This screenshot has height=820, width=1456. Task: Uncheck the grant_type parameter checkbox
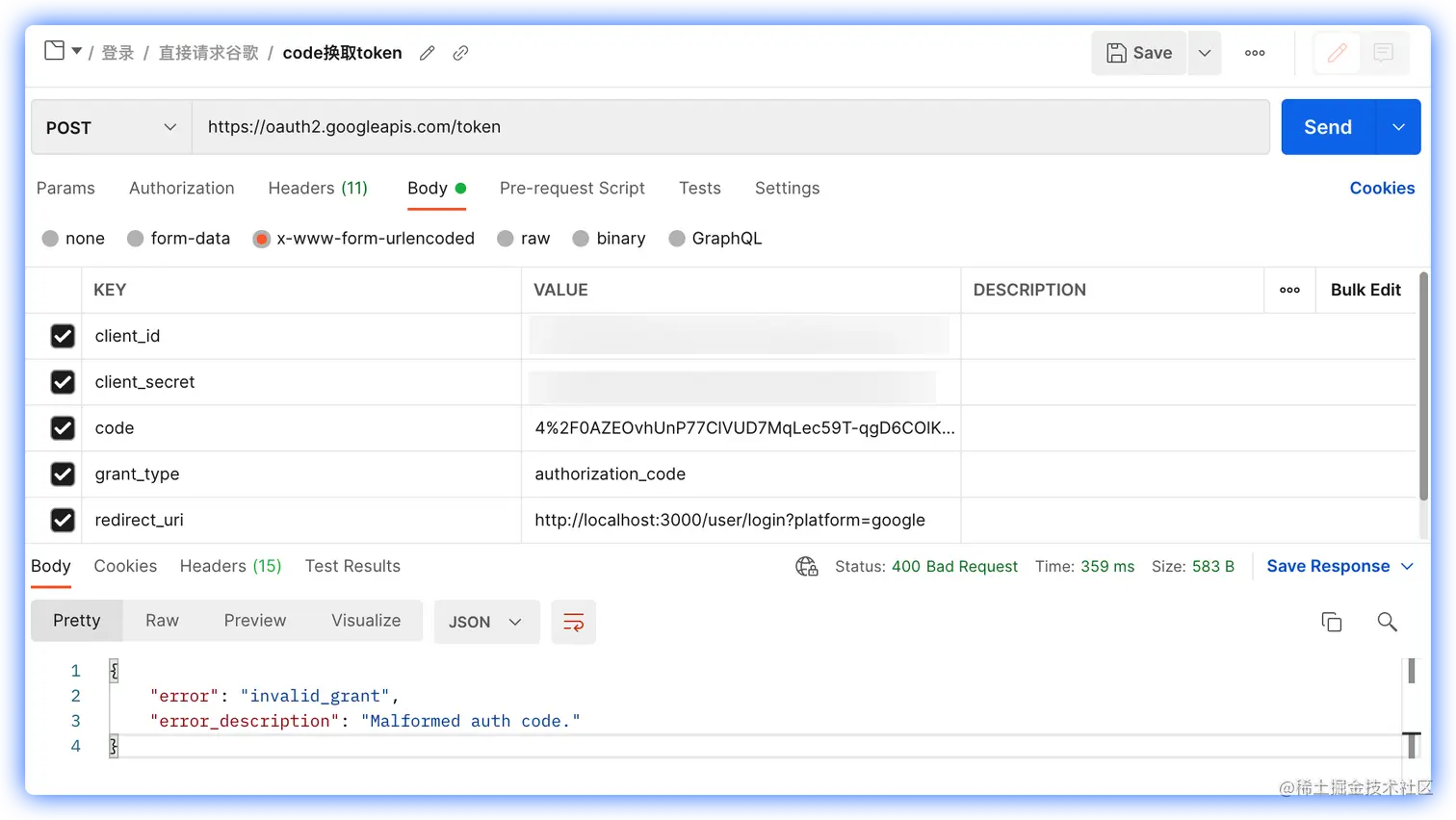click(x=63, y=474)
